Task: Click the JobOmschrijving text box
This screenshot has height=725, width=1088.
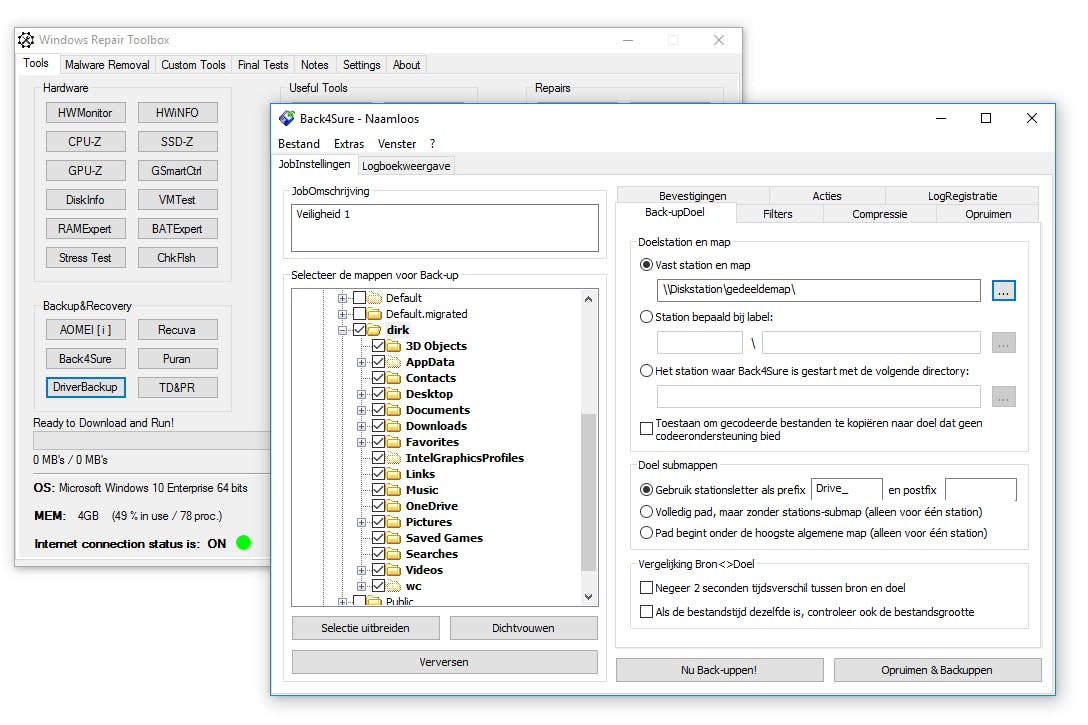Action: click(445, 228)
